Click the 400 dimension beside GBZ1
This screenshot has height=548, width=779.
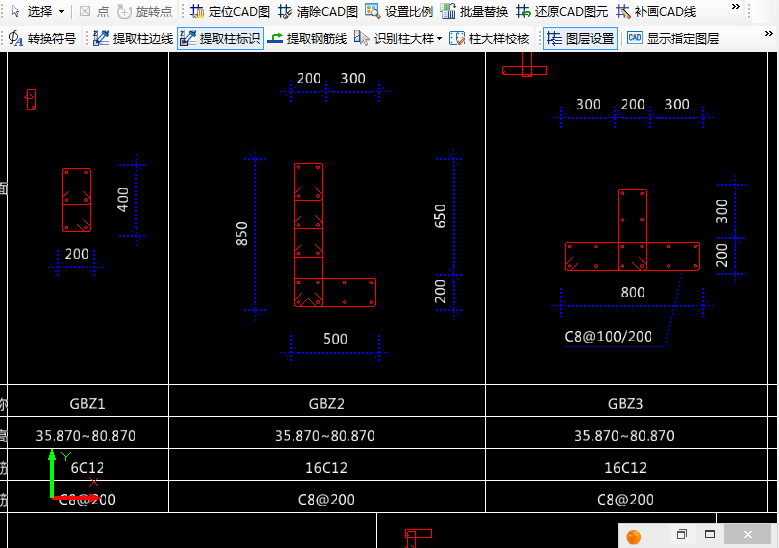123,200
